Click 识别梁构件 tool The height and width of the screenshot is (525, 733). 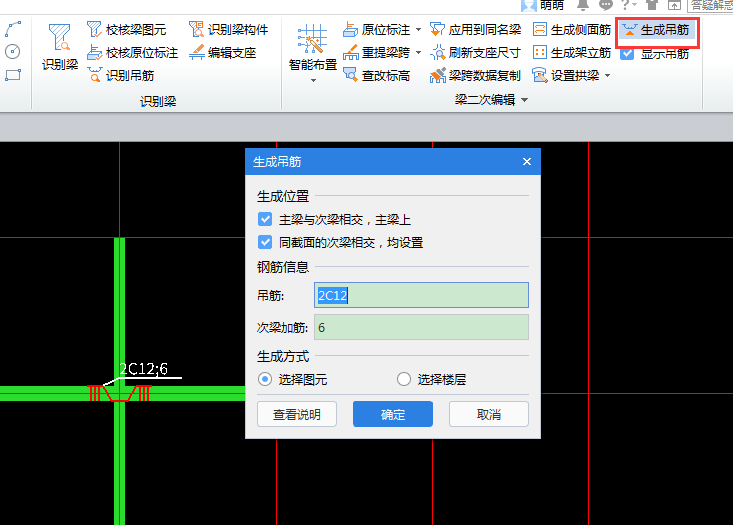(x=228, y=29)
